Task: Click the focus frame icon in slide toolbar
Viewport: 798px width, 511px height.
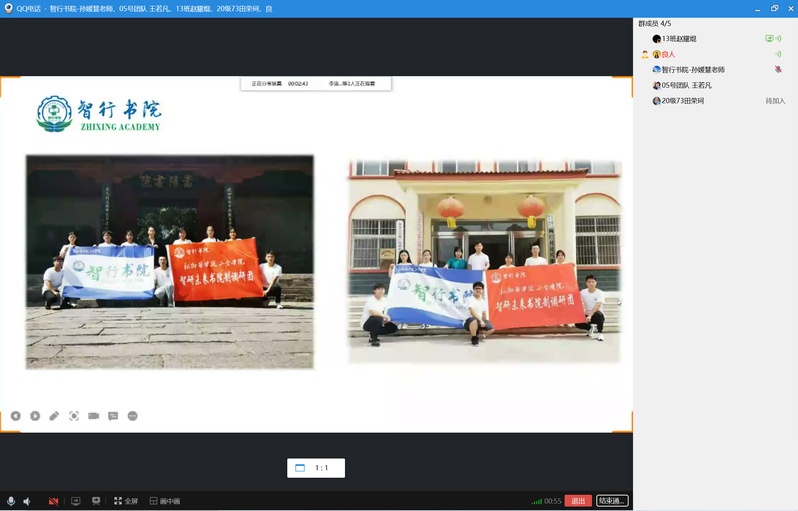Action: click(74, 415)
